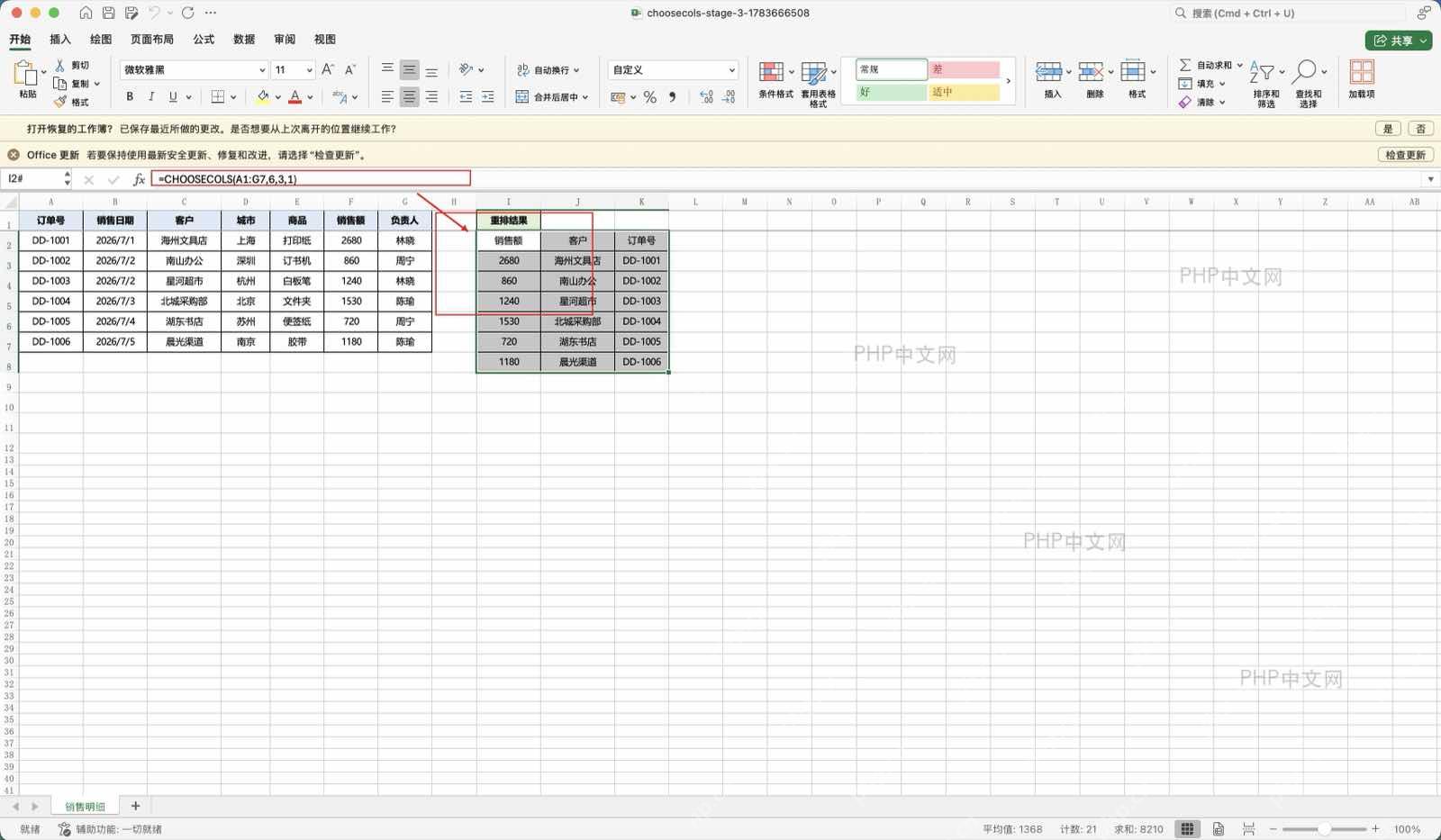Open the number format dropdown (自定义)

pyautogui.click(x=731, y=70)
